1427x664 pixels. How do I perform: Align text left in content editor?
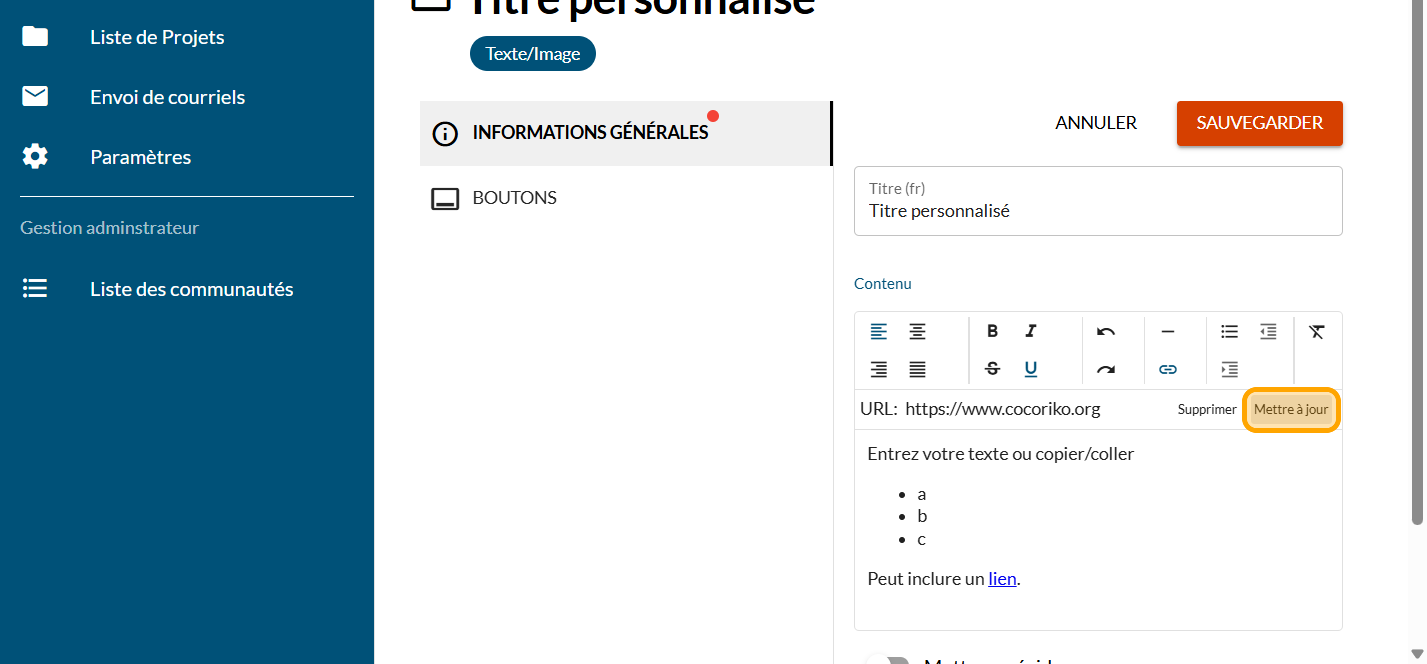pyautogui.click(x=878, y=332)
